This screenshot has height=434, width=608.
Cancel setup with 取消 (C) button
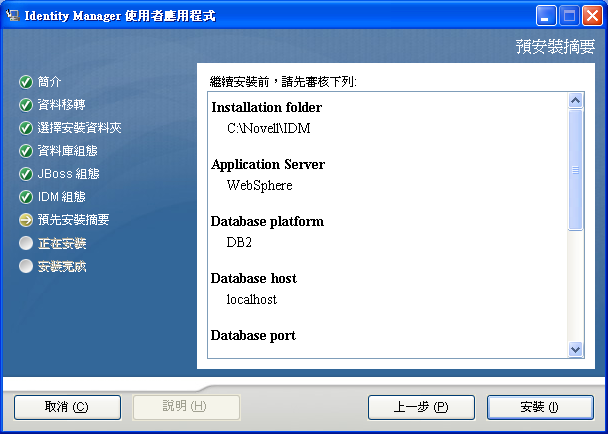click(67, 407)
